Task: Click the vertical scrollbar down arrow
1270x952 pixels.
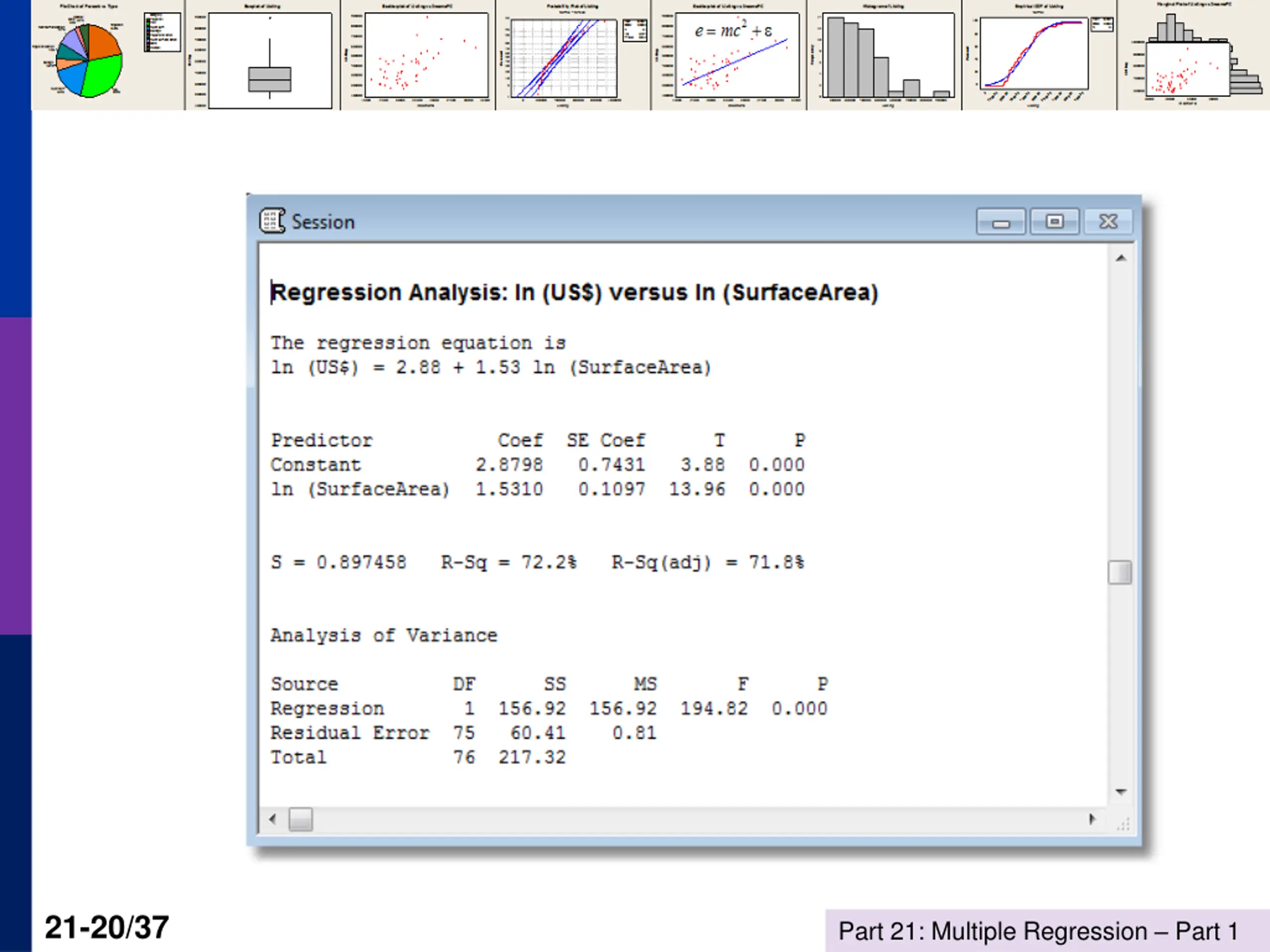Action: click(x=1120, y=792)
